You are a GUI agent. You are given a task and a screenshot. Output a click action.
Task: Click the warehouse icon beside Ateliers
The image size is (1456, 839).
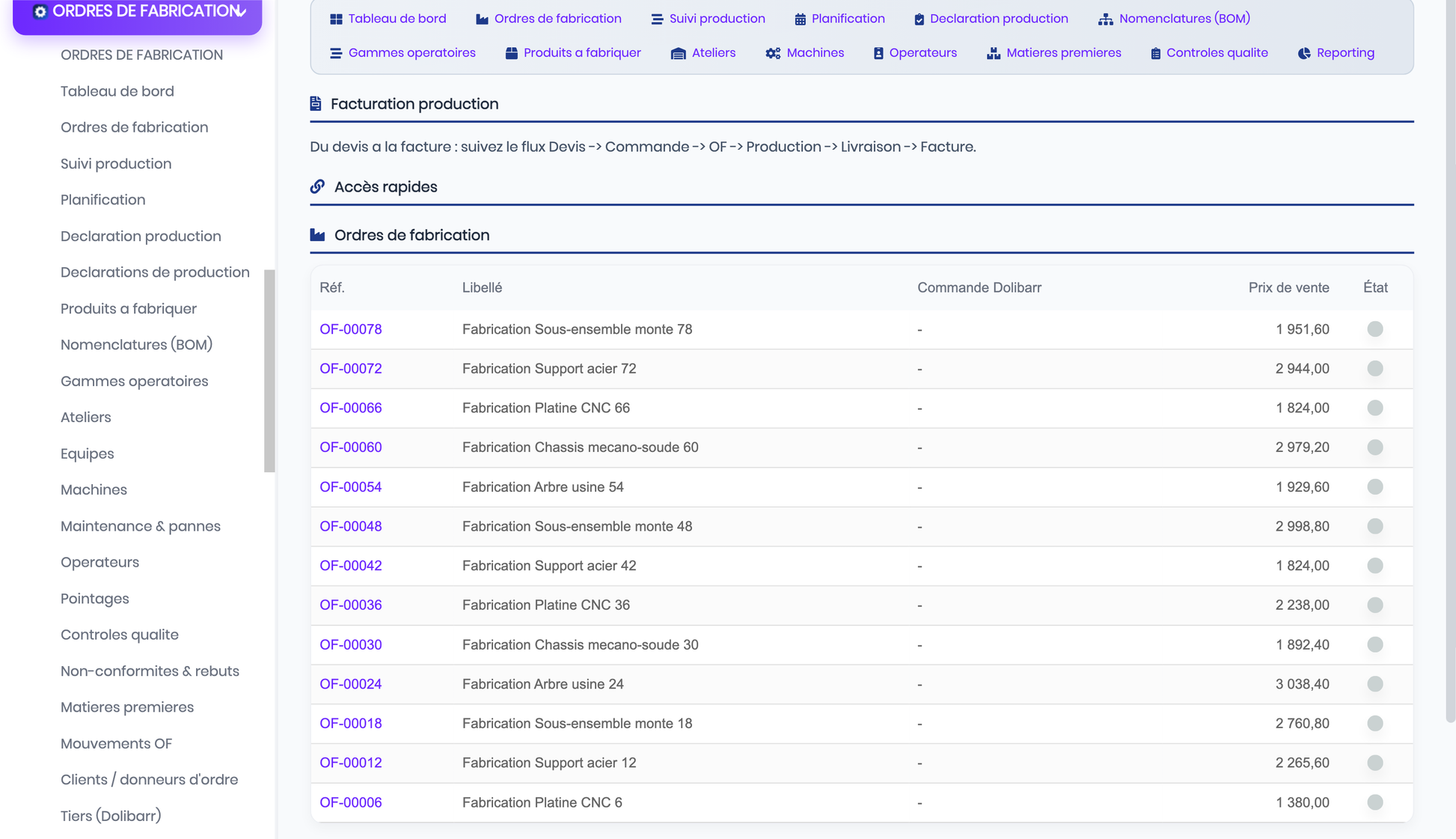[678, 53]
